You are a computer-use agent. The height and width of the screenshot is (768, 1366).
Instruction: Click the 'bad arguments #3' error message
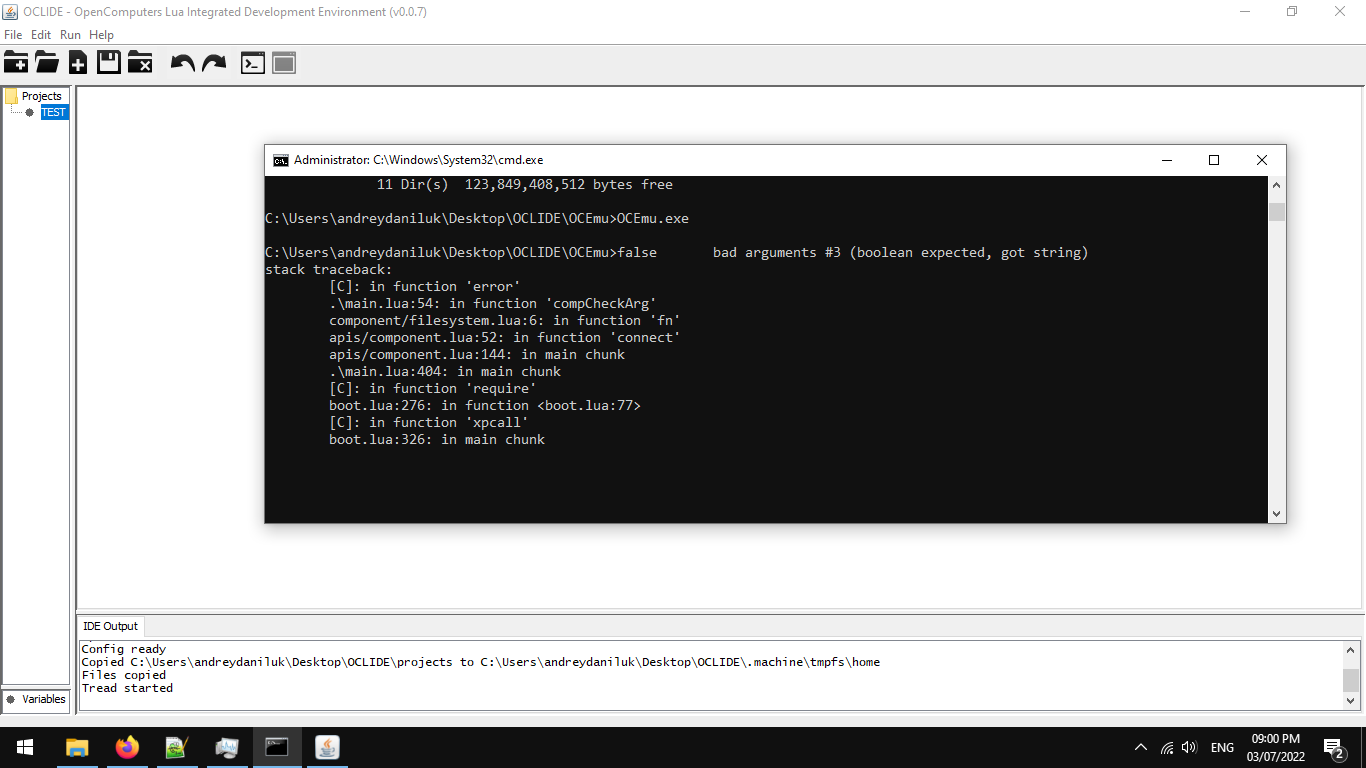[900, 253]
